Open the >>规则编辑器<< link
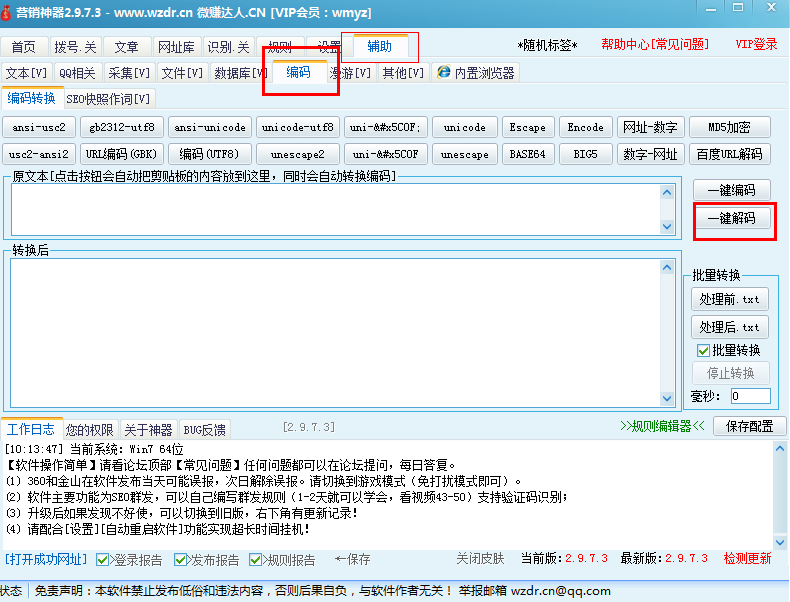This screenshot has width=790, height=602. tap(662, 426)
